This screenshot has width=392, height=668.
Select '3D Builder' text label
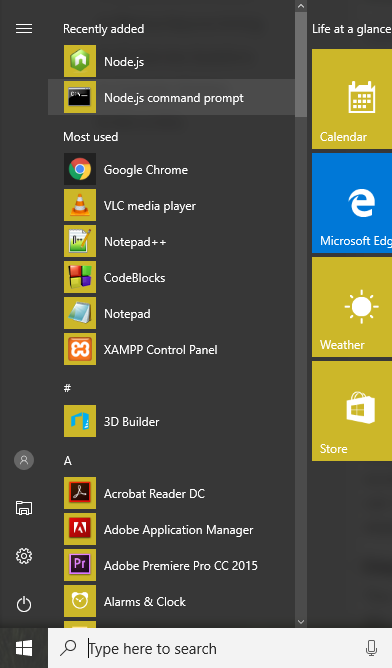(132, 422)
